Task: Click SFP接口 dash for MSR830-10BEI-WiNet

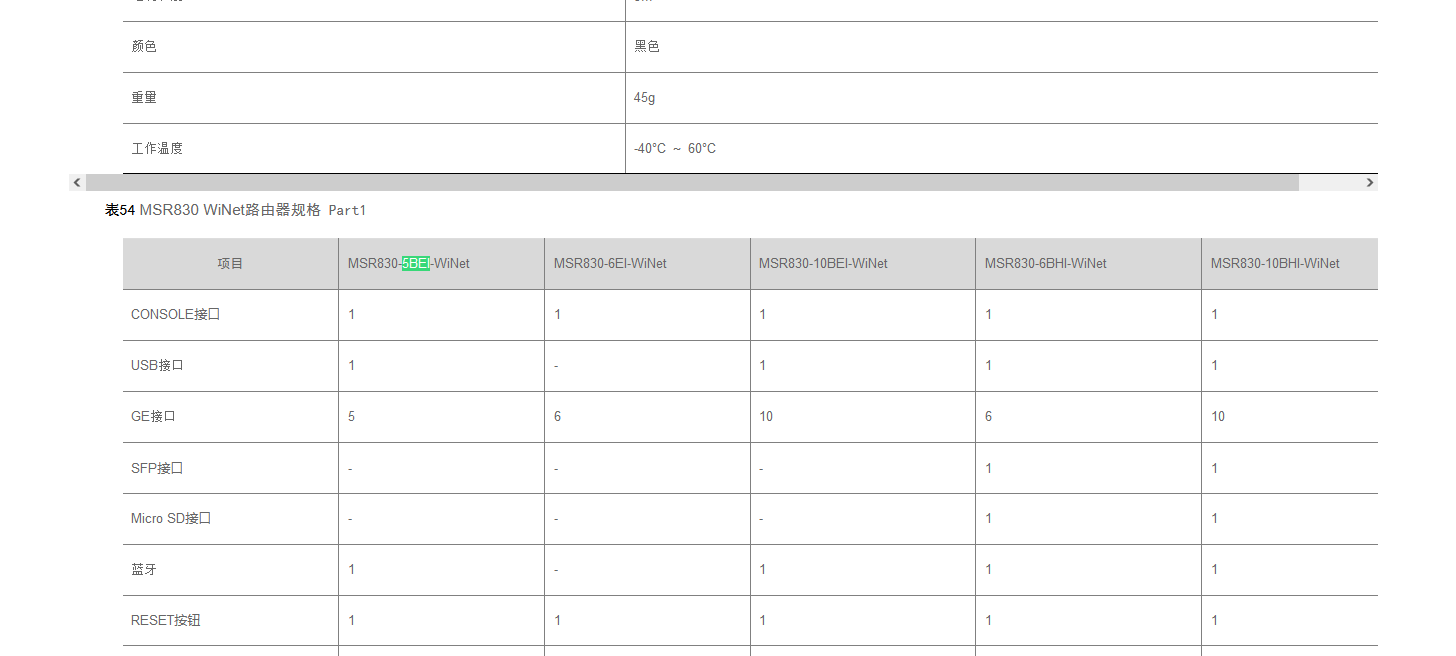Action: 761,469
